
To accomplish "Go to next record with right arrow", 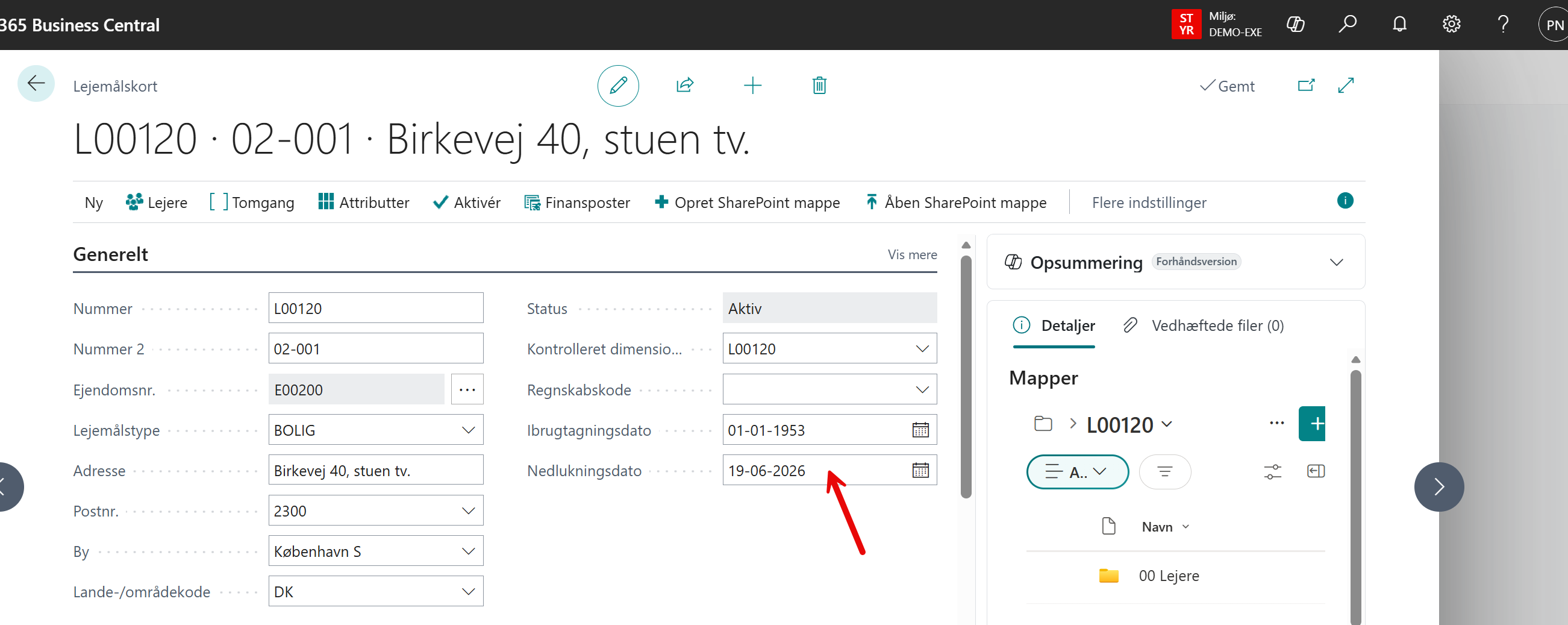I will point(1438,487).
